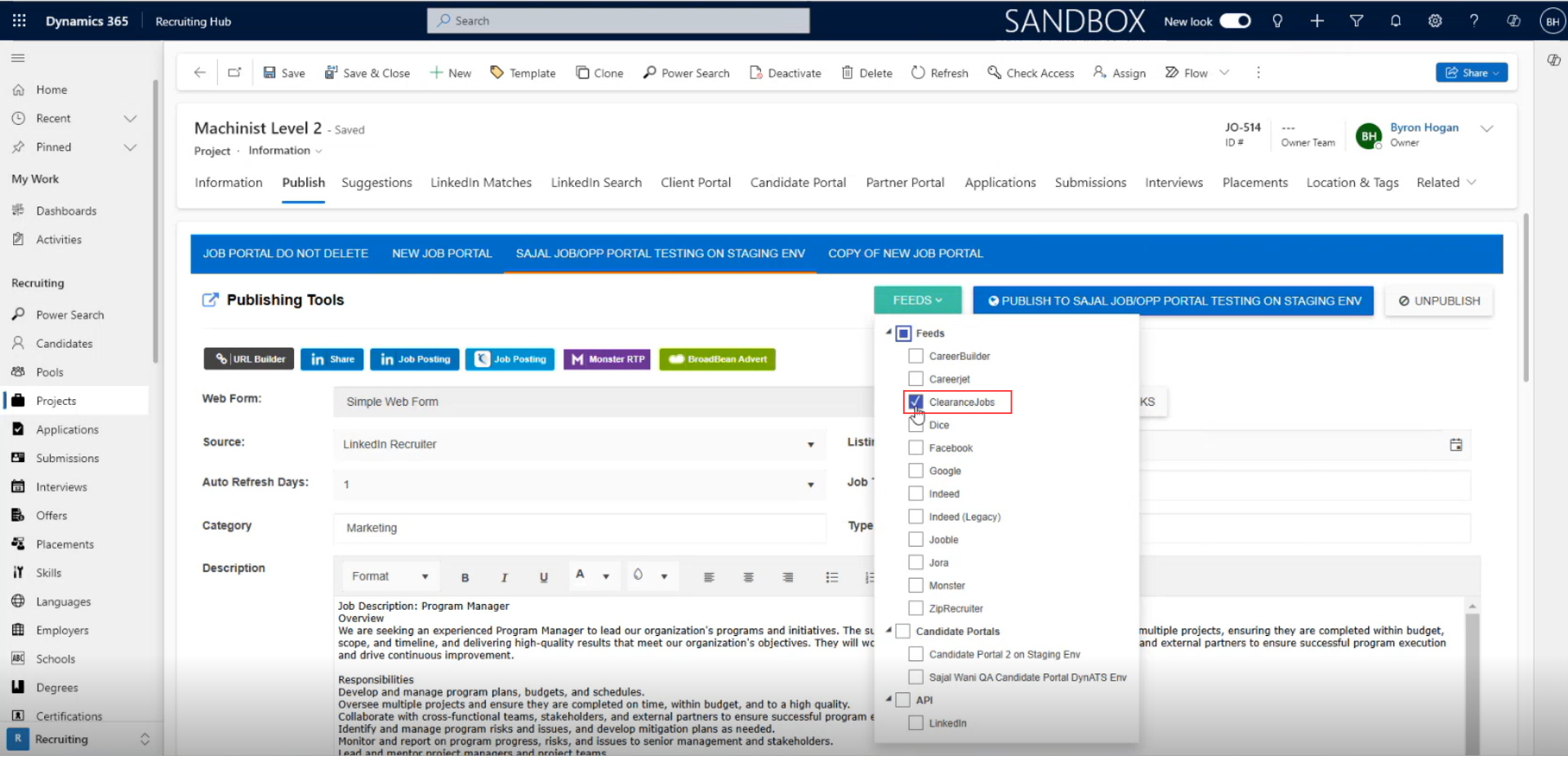
Task: Open the Applications tab
Action: [1000, 183]
